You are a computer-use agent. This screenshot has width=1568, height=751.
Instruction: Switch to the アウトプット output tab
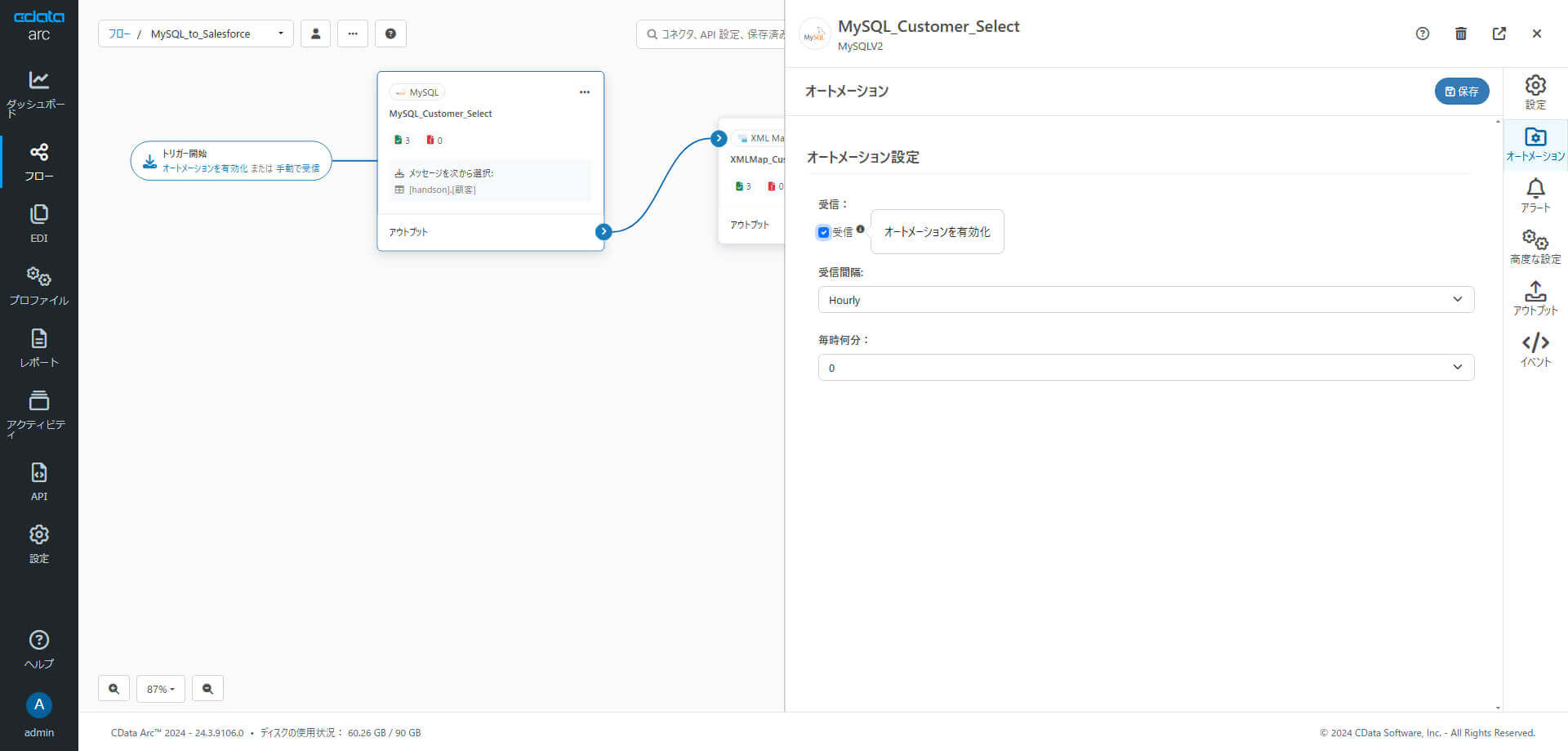pyautogui.click(x=1535, y=298)
